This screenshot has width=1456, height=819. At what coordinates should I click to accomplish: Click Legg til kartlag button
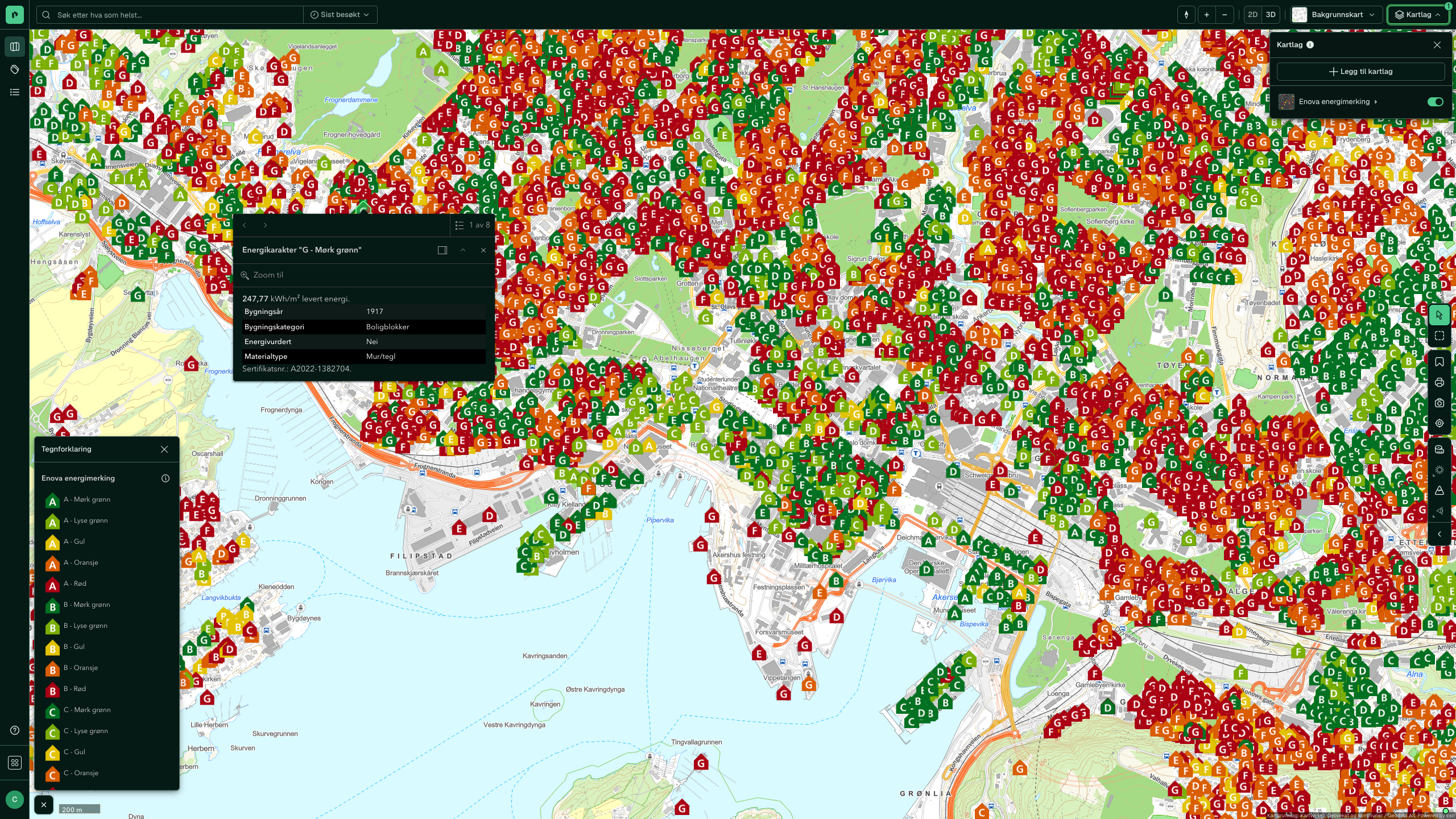tap(1360, 72)
